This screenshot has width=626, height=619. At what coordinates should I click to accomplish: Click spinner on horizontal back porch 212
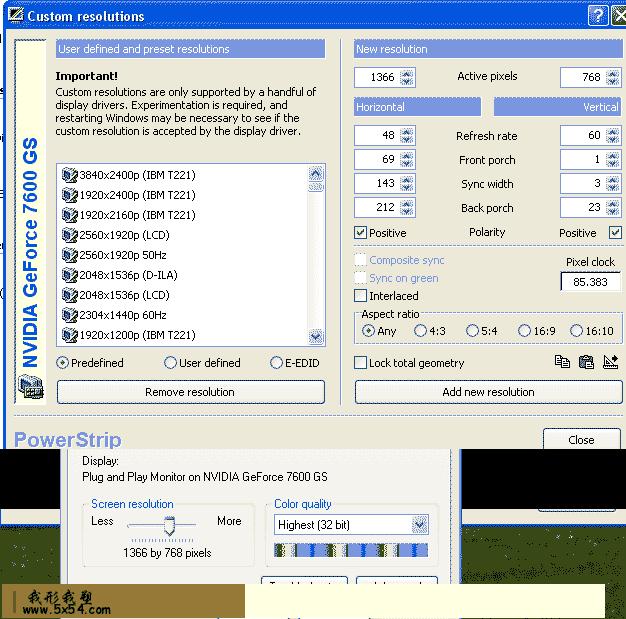click(x=407, y=208)
